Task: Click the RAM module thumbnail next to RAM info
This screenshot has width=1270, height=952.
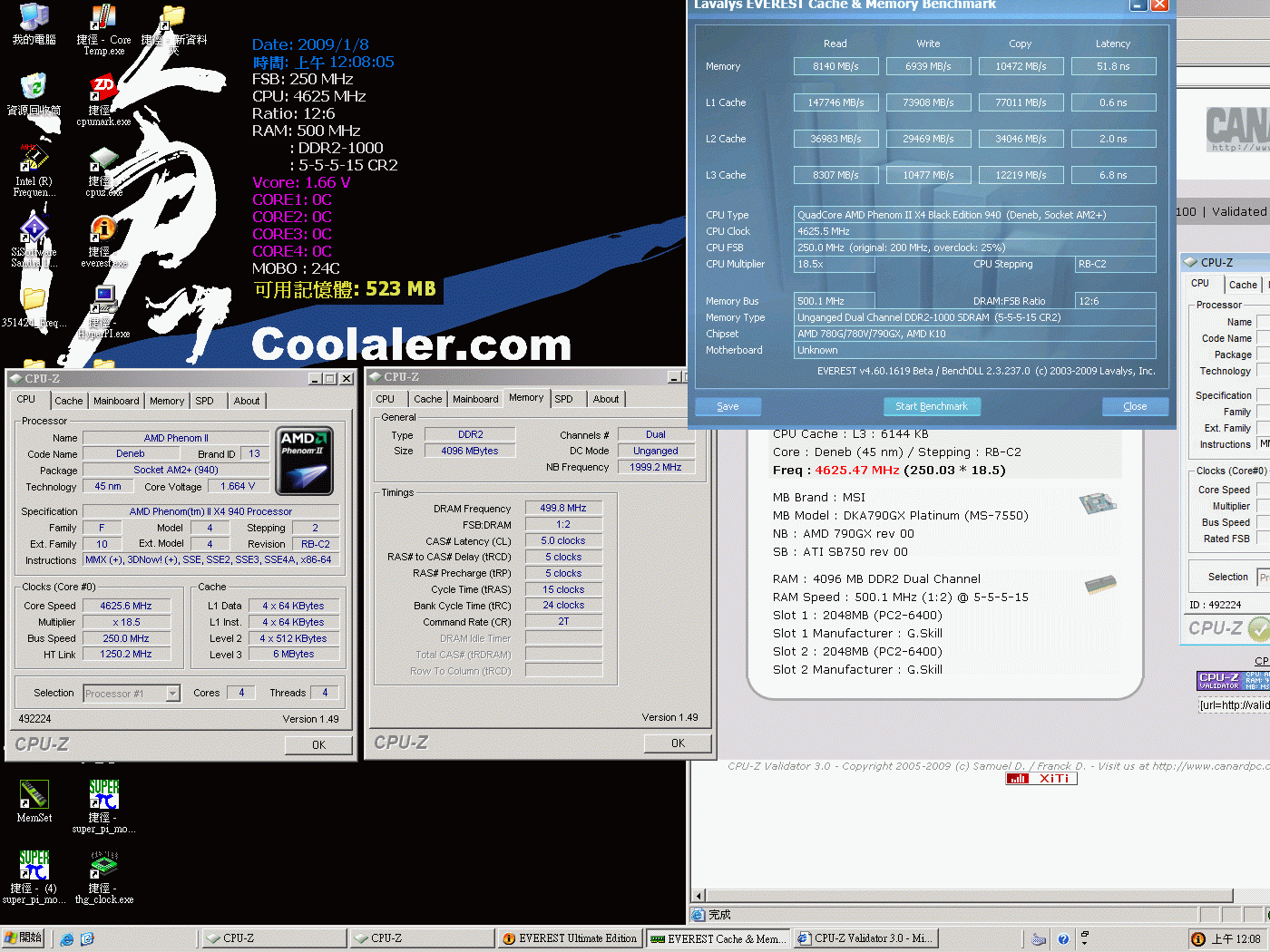Action: (x=1100, y=585)
